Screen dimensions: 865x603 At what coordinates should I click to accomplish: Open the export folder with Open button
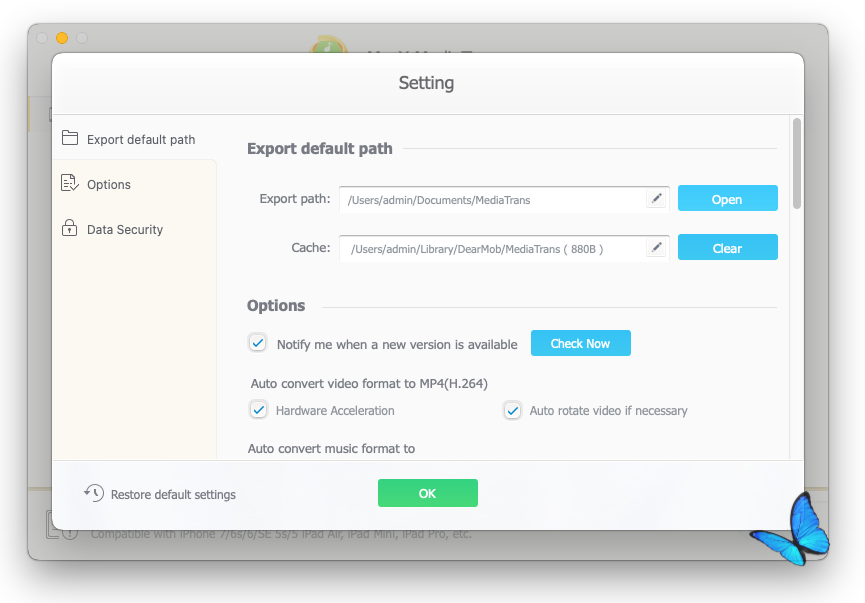[x=728, y=199]
